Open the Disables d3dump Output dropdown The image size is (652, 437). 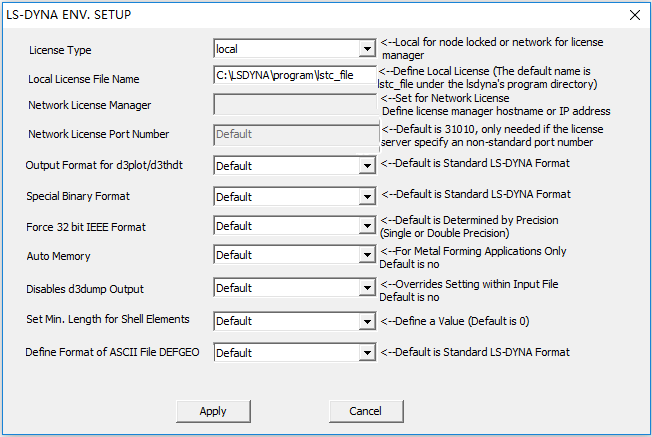pos(293,288)
